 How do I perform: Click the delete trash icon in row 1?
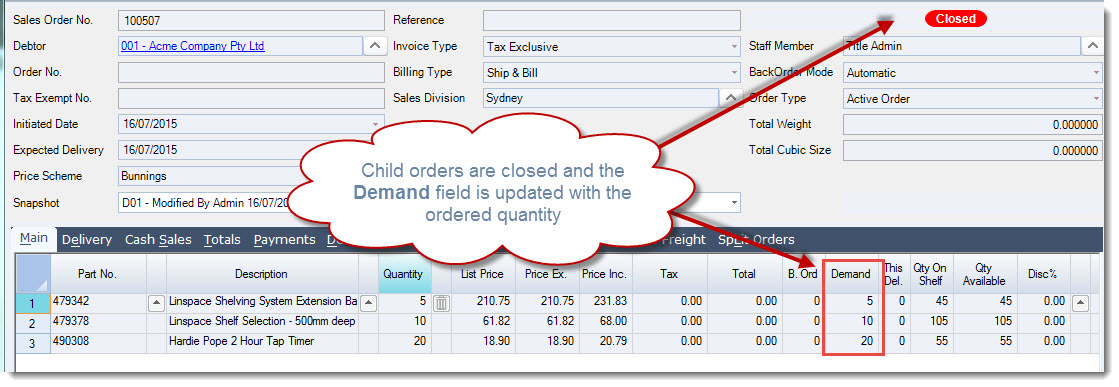442,303
